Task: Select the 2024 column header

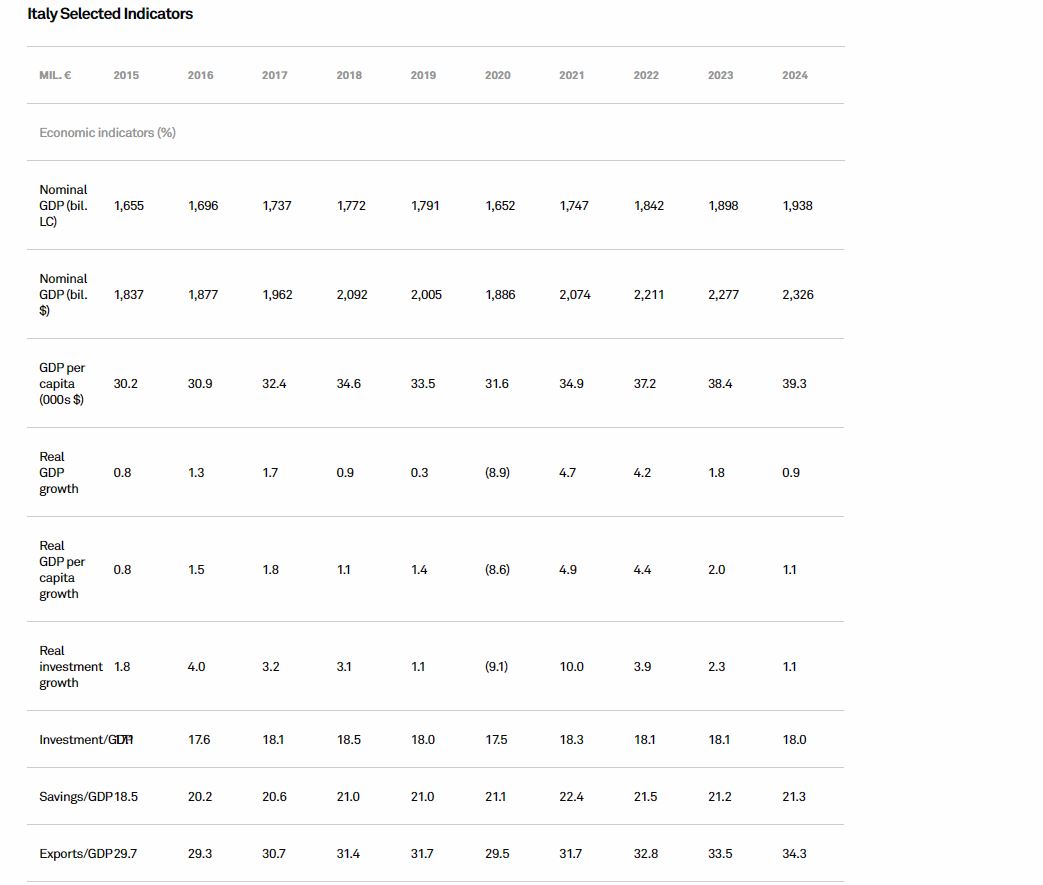Action: tap(795, 75)
